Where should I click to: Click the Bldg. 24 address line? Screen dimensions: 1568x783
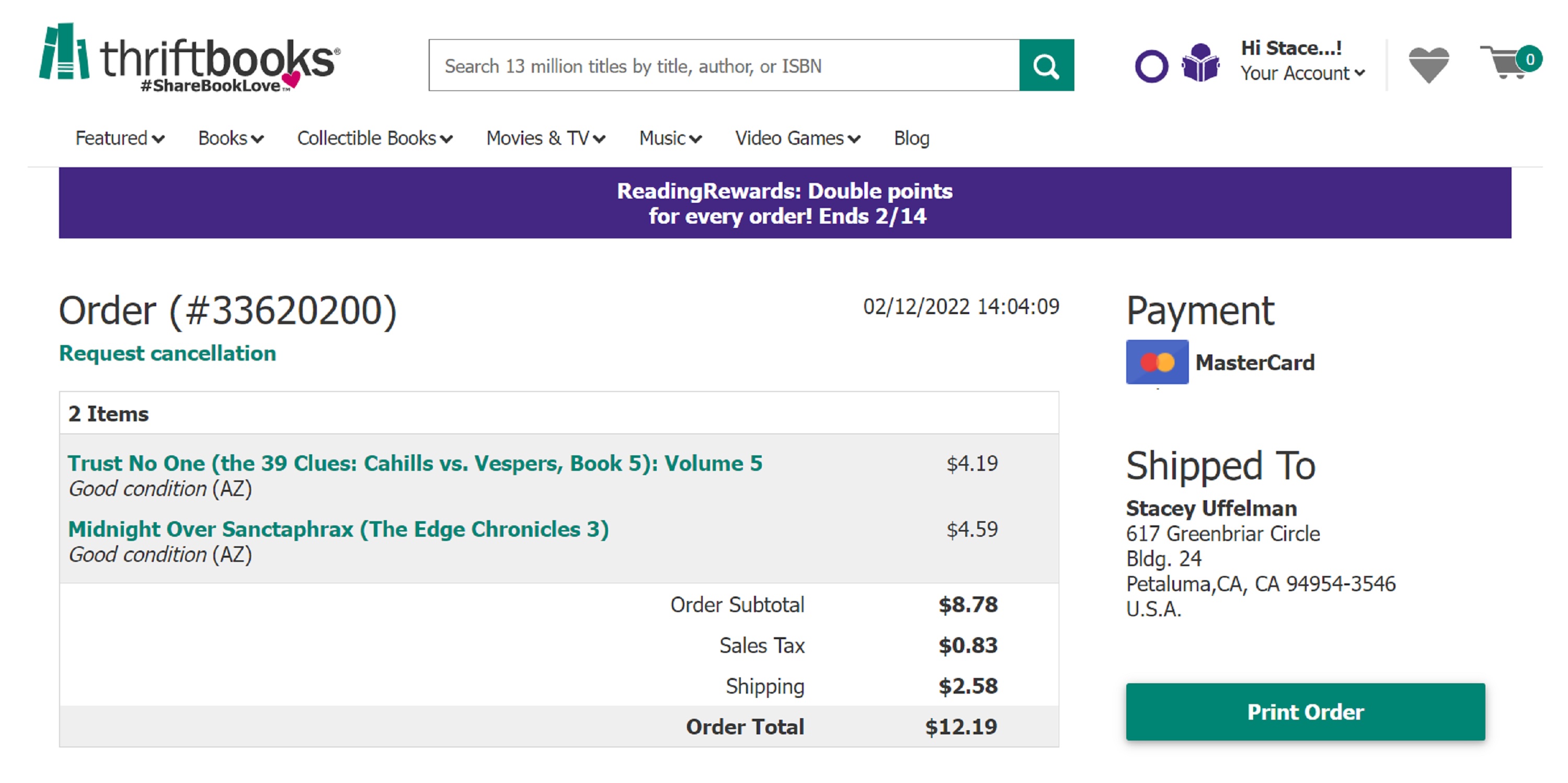pyautogui.click(x=1163, y=559)
